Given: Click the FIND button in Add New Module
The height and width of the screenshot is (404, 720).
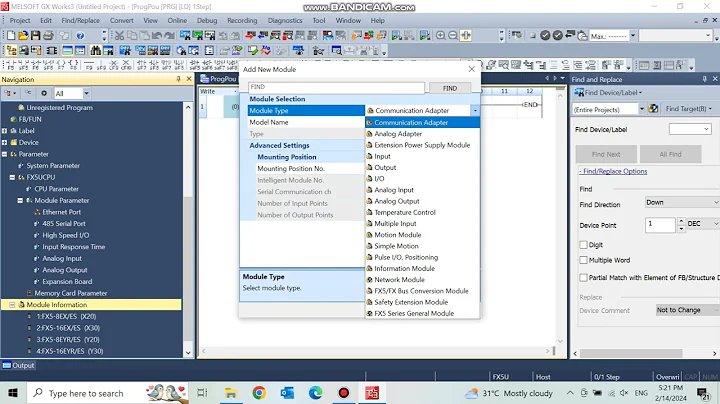Looking at the screenshot, I should coord(450,88).
